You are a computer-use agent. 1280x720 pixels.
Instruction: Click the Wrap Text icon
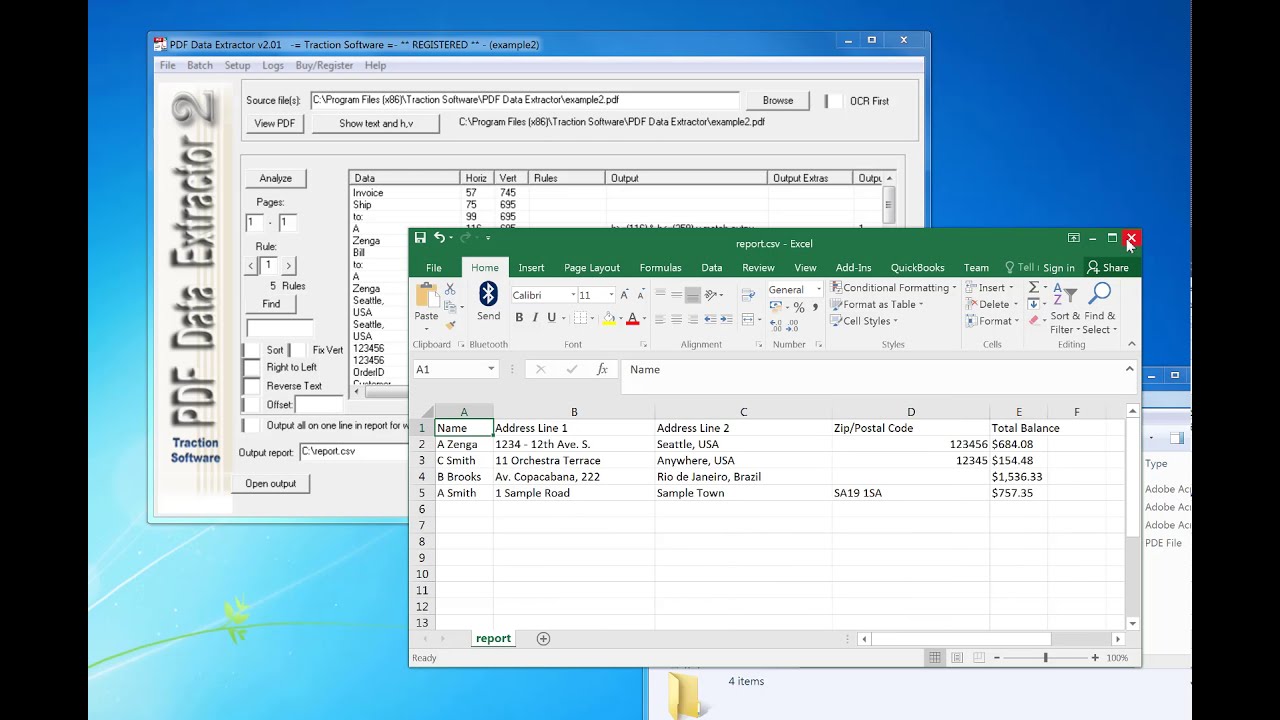coord(748,295)
